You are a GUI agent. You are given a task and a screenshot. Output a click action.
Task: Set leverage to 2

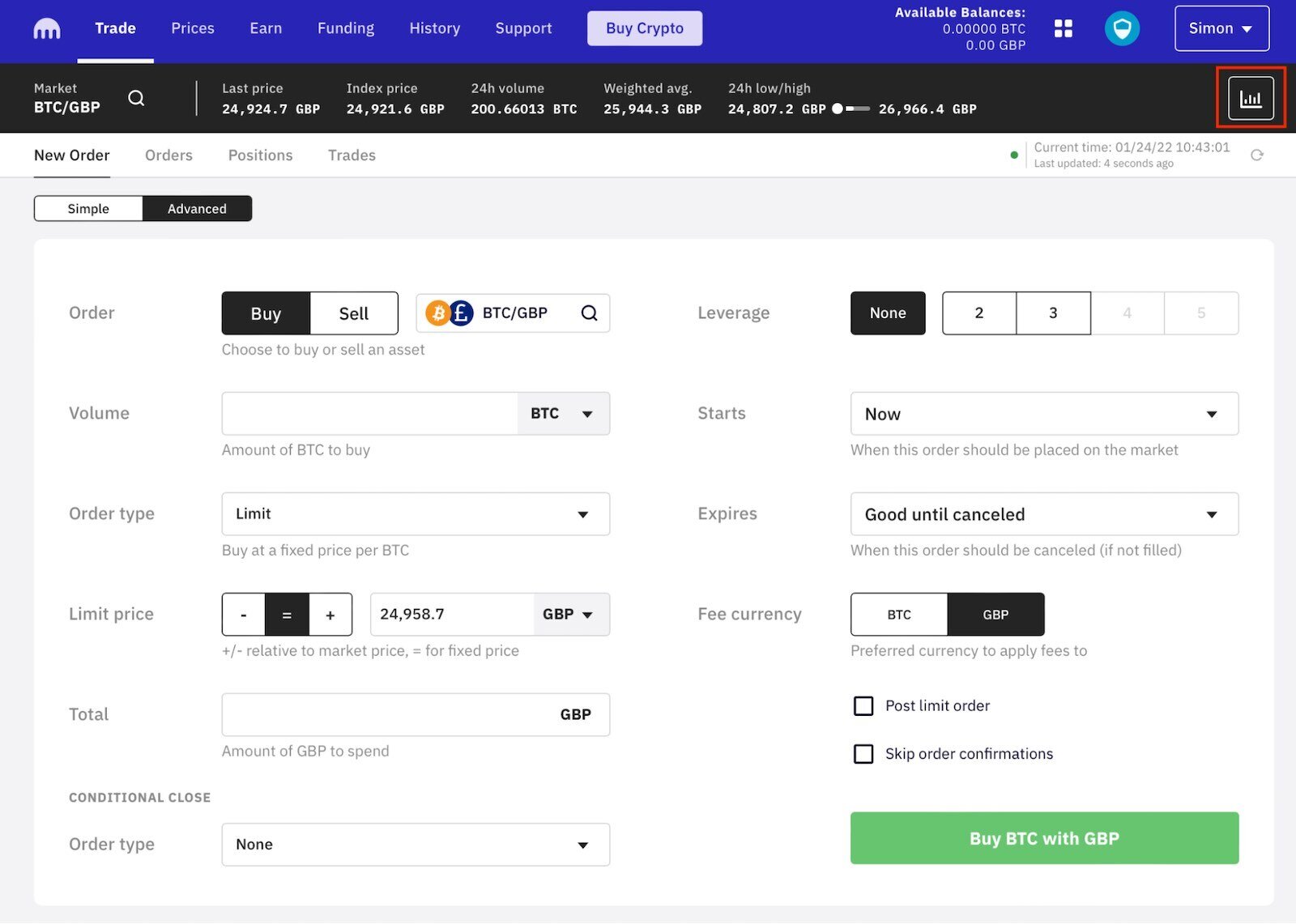979,313
